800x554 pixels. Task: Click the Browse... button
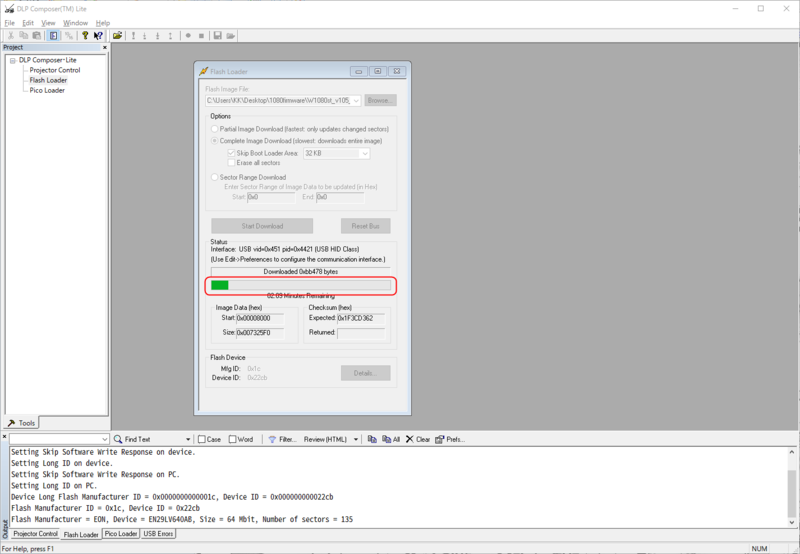[381, 100]
